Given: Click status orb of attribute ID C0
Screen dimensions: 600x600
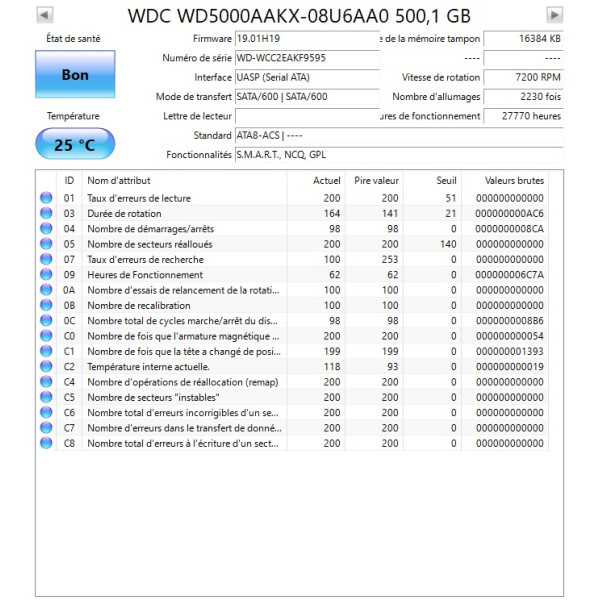Looking at the screenshot, I should 46,336.
